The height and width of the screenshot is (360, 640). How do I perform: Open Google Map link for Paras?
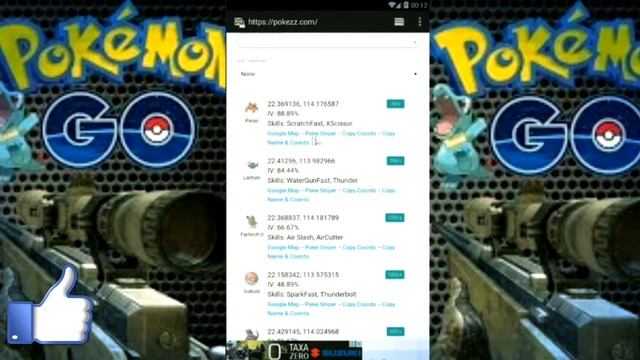click(x=283, y=133)
